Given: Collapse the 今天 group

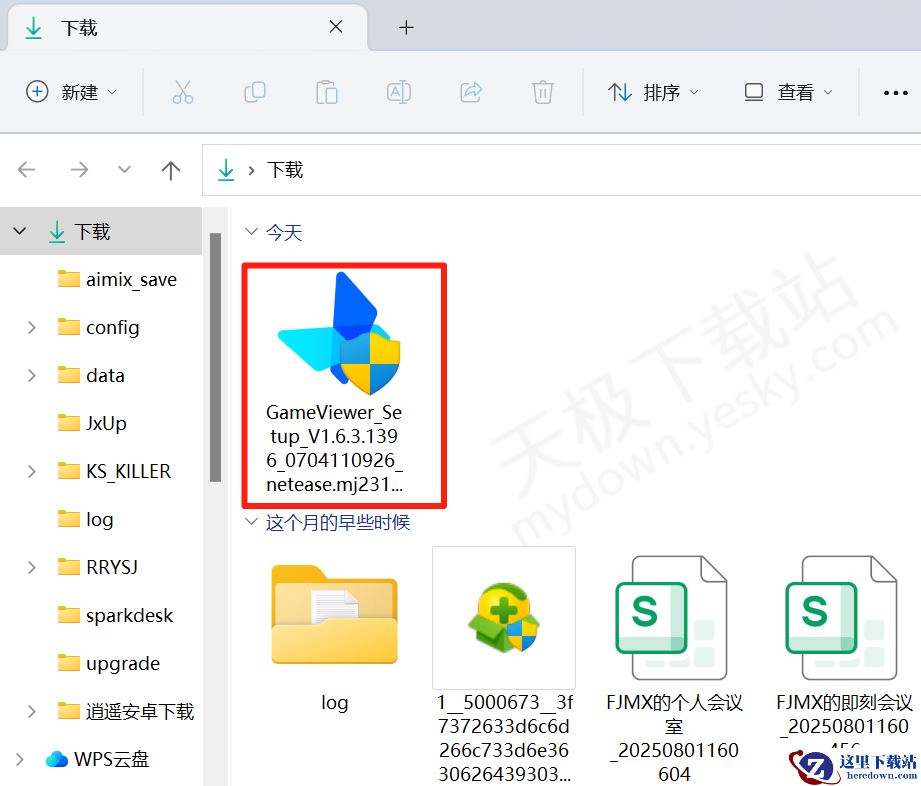Looking at the screenshot, I should click(251, 231).
